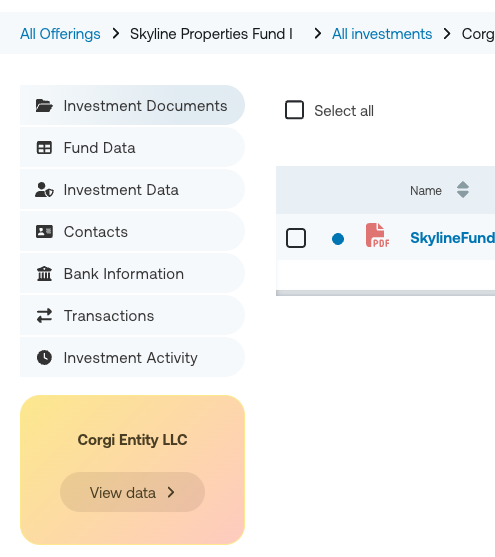Image resolution: width=495 pixels, height=557 pixels.
Task: Click the blue unread dot indicator
Action: tap(338, 239)
